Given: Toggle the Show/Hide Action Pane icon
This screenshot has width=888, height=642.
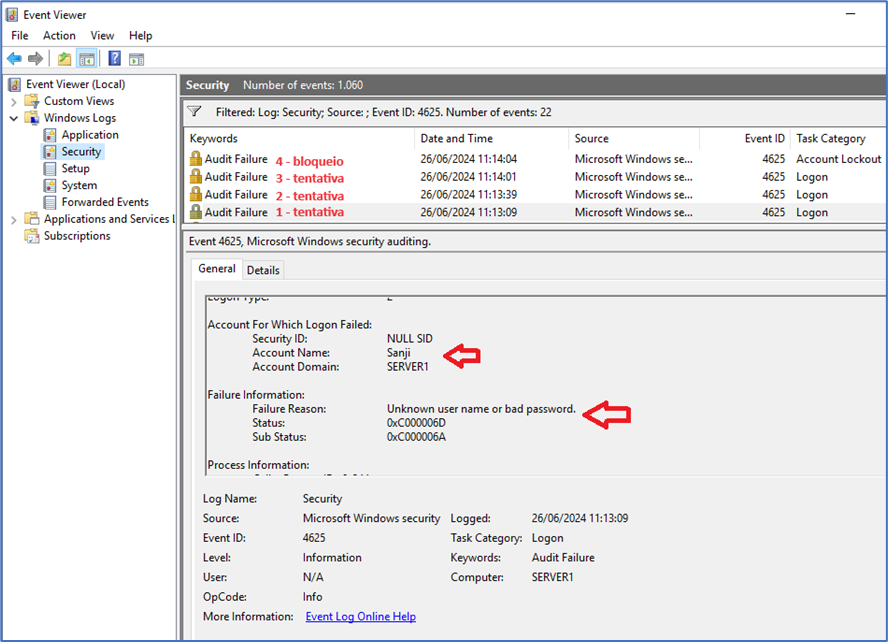Looking at the screenshot, I should pos(137,59).
